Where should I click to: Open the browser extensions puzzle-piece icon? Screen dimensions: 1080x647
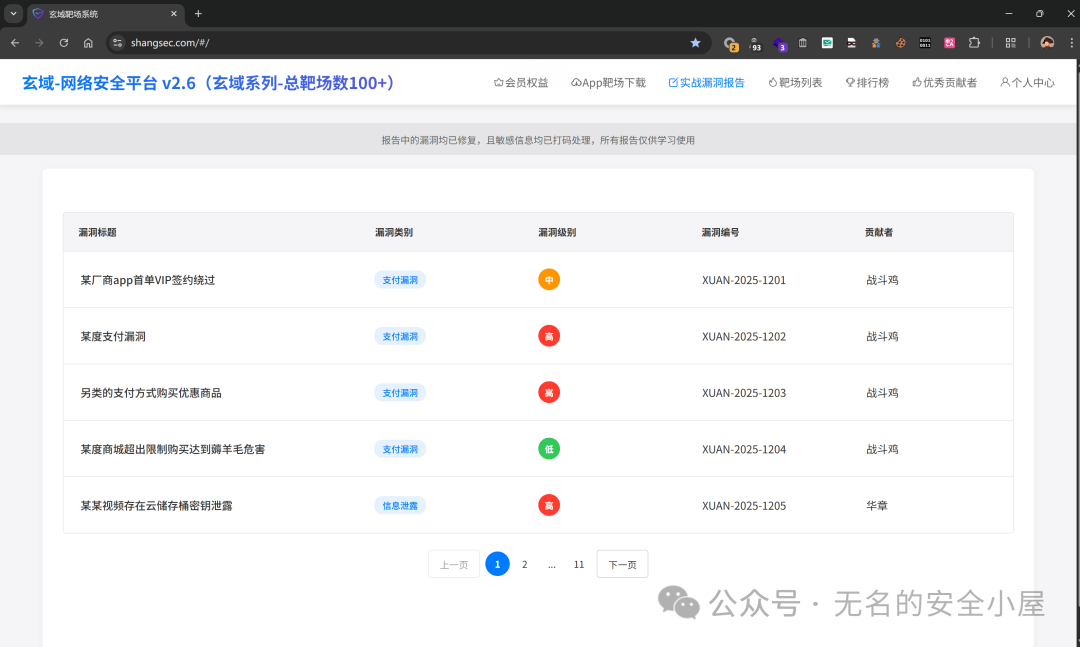pos(974,42)
